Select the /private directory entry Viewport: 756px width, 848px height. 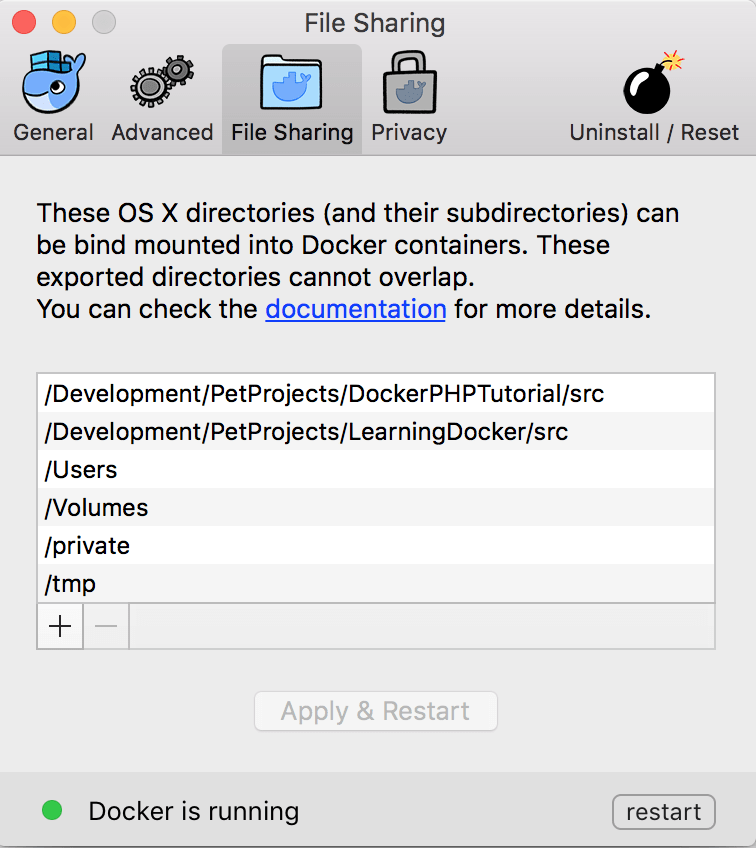click(376, 545)
